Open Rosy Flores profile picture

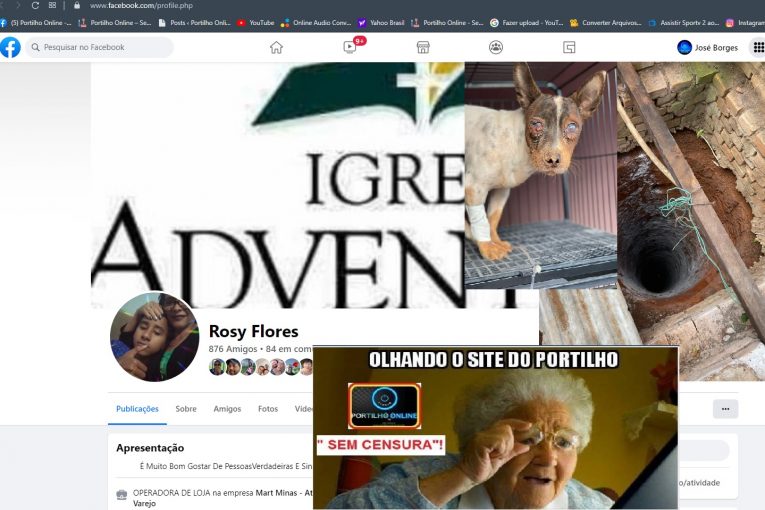click(x=154, y=337)
